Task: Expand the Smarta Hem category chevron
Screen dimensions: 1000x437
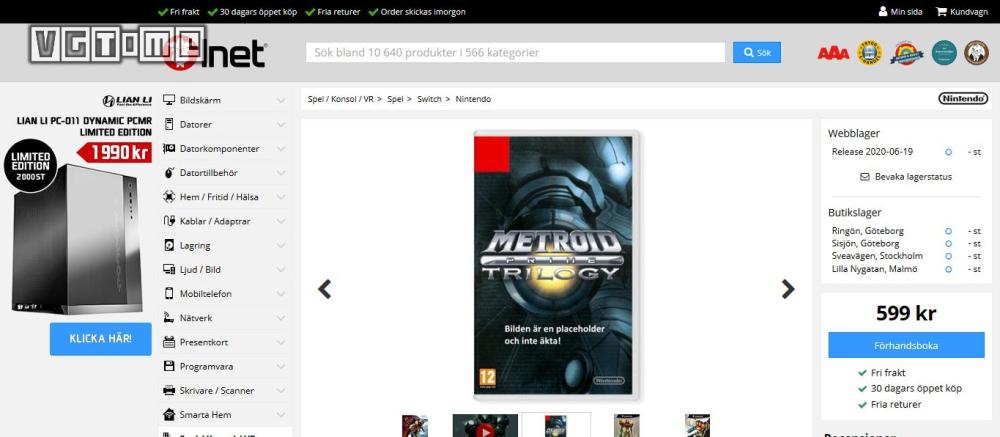Action: point(281,415)
